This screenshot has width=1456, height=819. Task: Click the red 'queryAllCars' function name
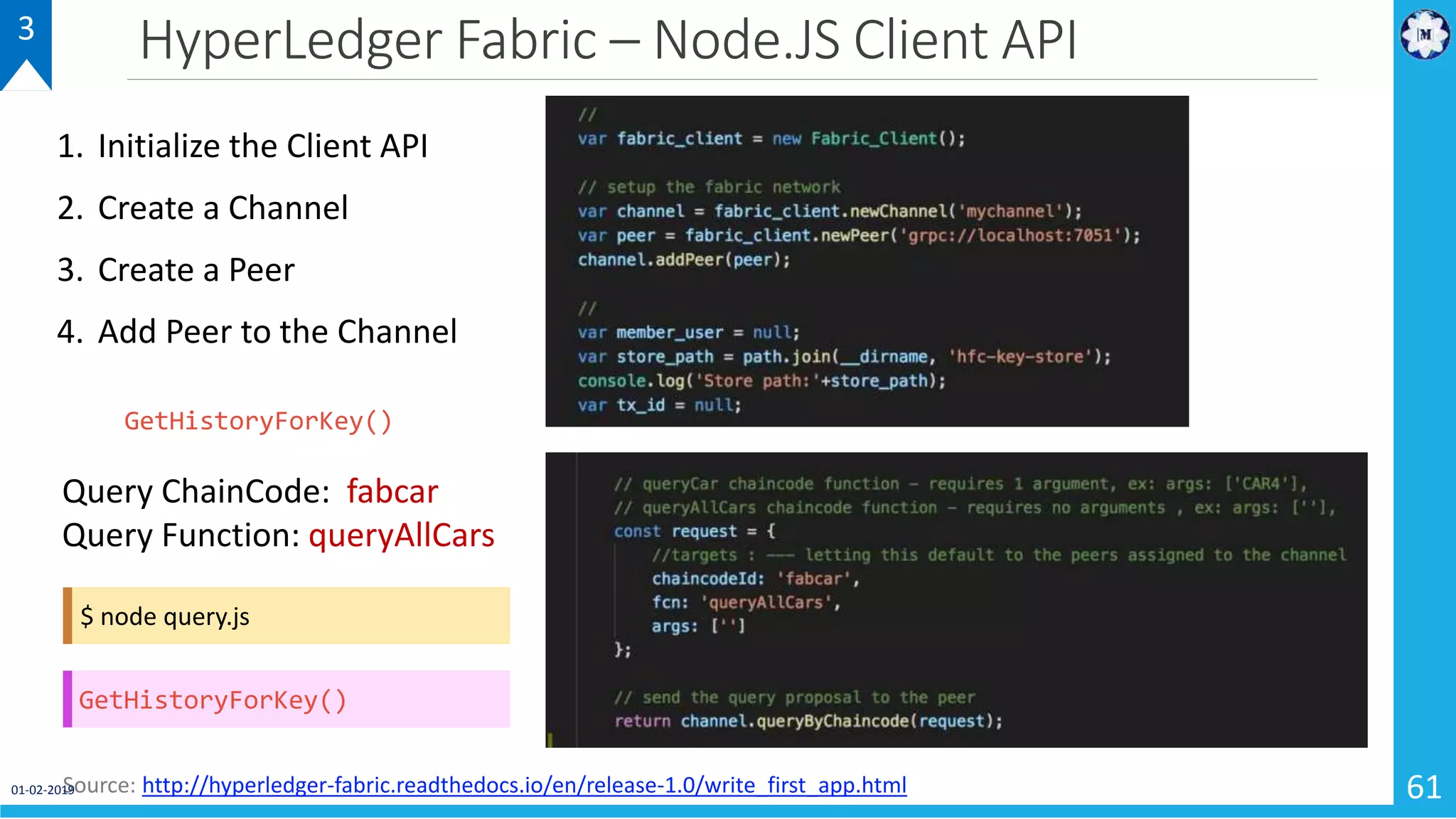[x=401, y=535]
